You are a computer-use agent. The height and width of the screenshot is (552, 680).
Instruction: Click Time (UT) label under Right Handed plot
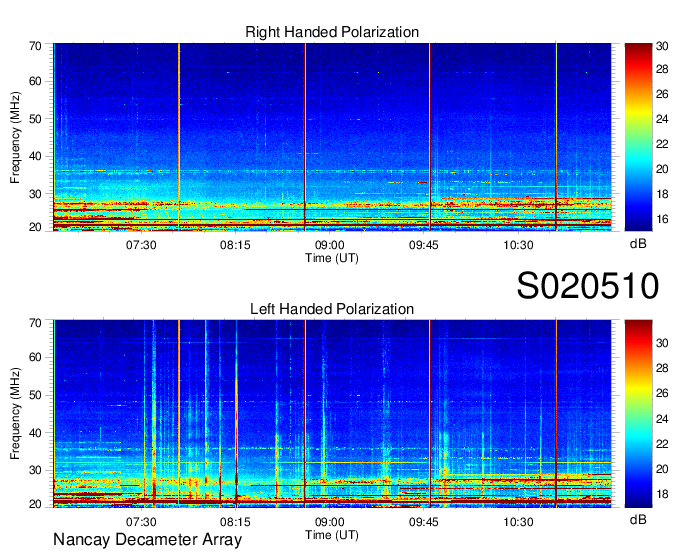coord(332,258)
